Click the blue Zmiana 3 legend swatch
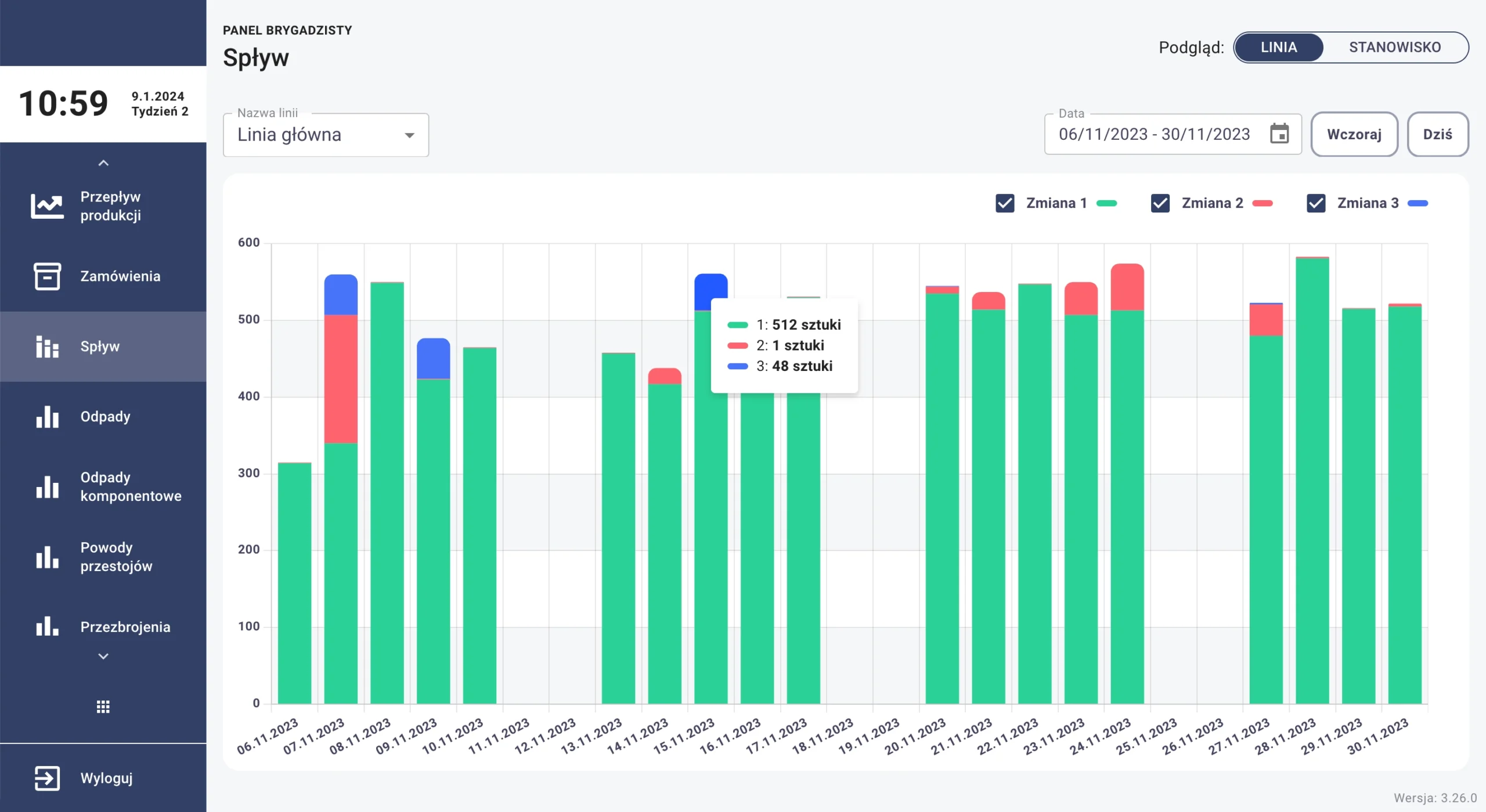The image size is (1486, 812). click(x=1418, y=203)
